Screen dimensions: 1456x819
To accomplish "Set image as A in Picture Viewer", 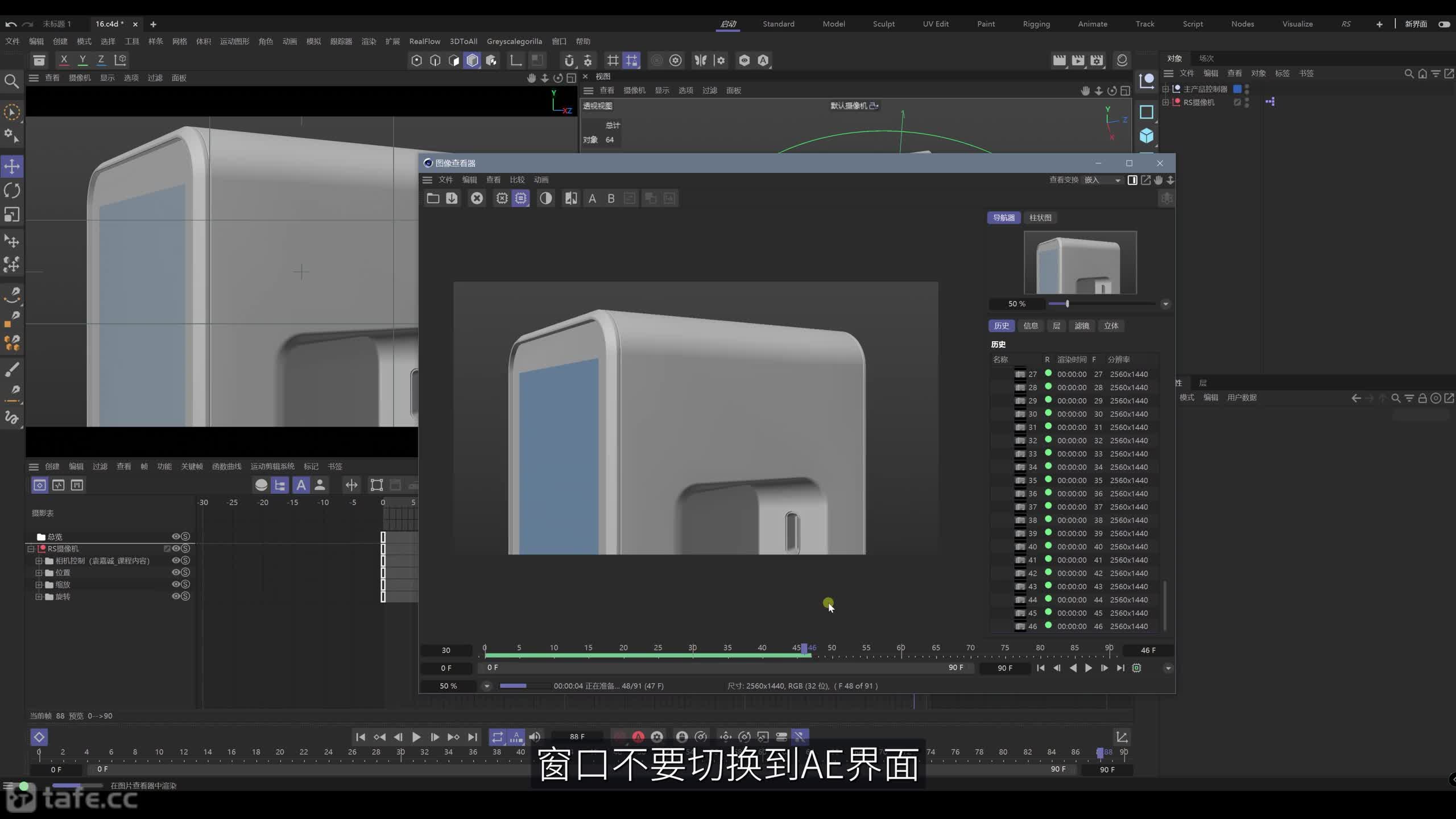I will (592, 198).
